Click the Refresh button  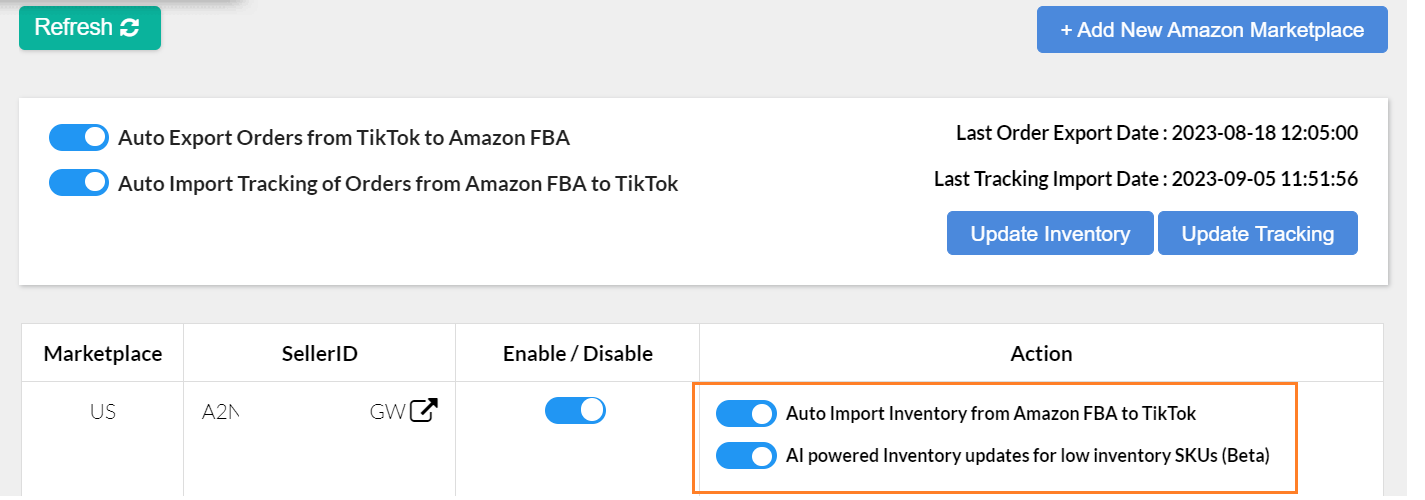pos(89,28)
